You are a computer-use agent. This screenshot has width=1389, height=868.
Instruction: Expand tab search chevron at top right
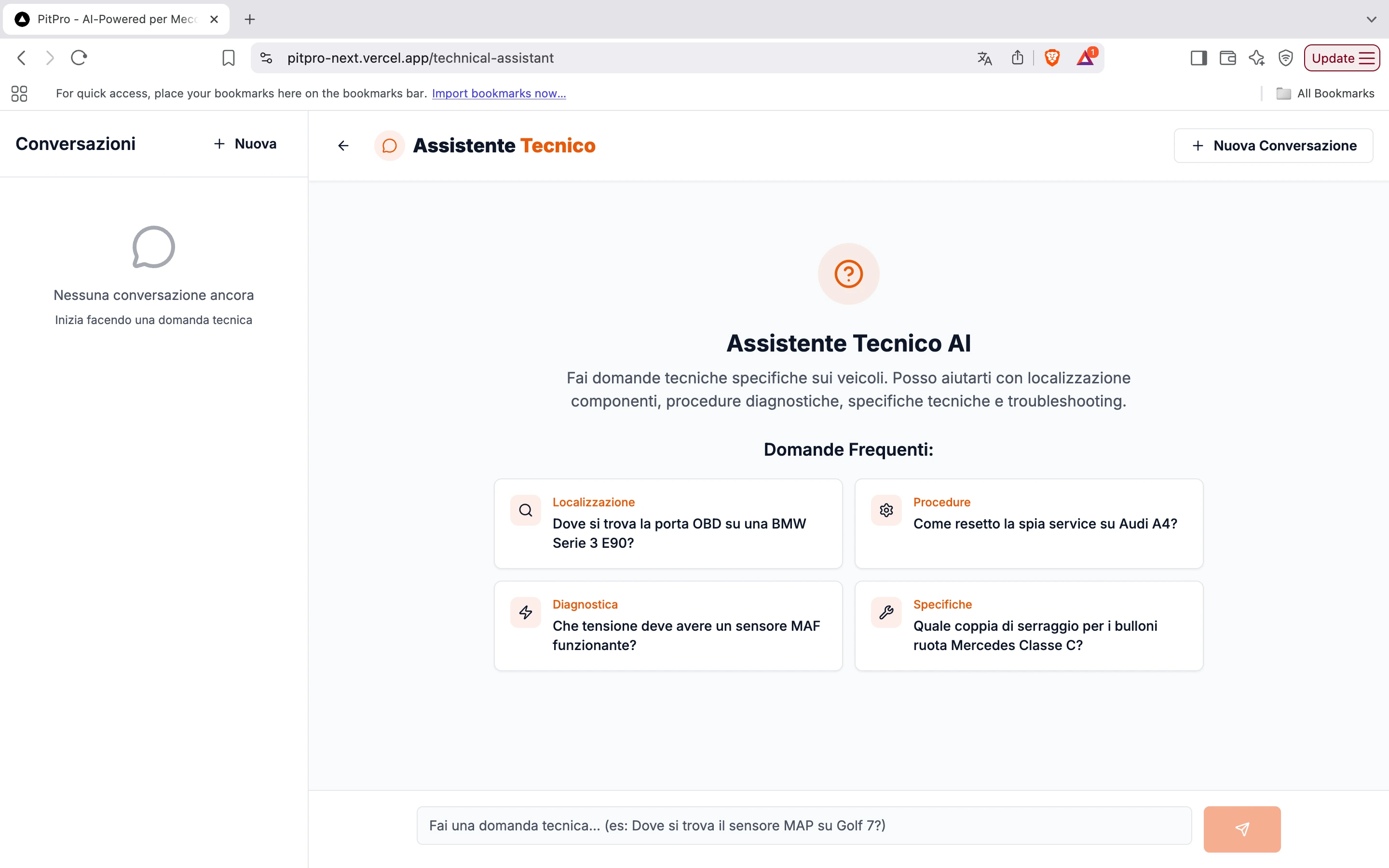[x=1371, y=19]
